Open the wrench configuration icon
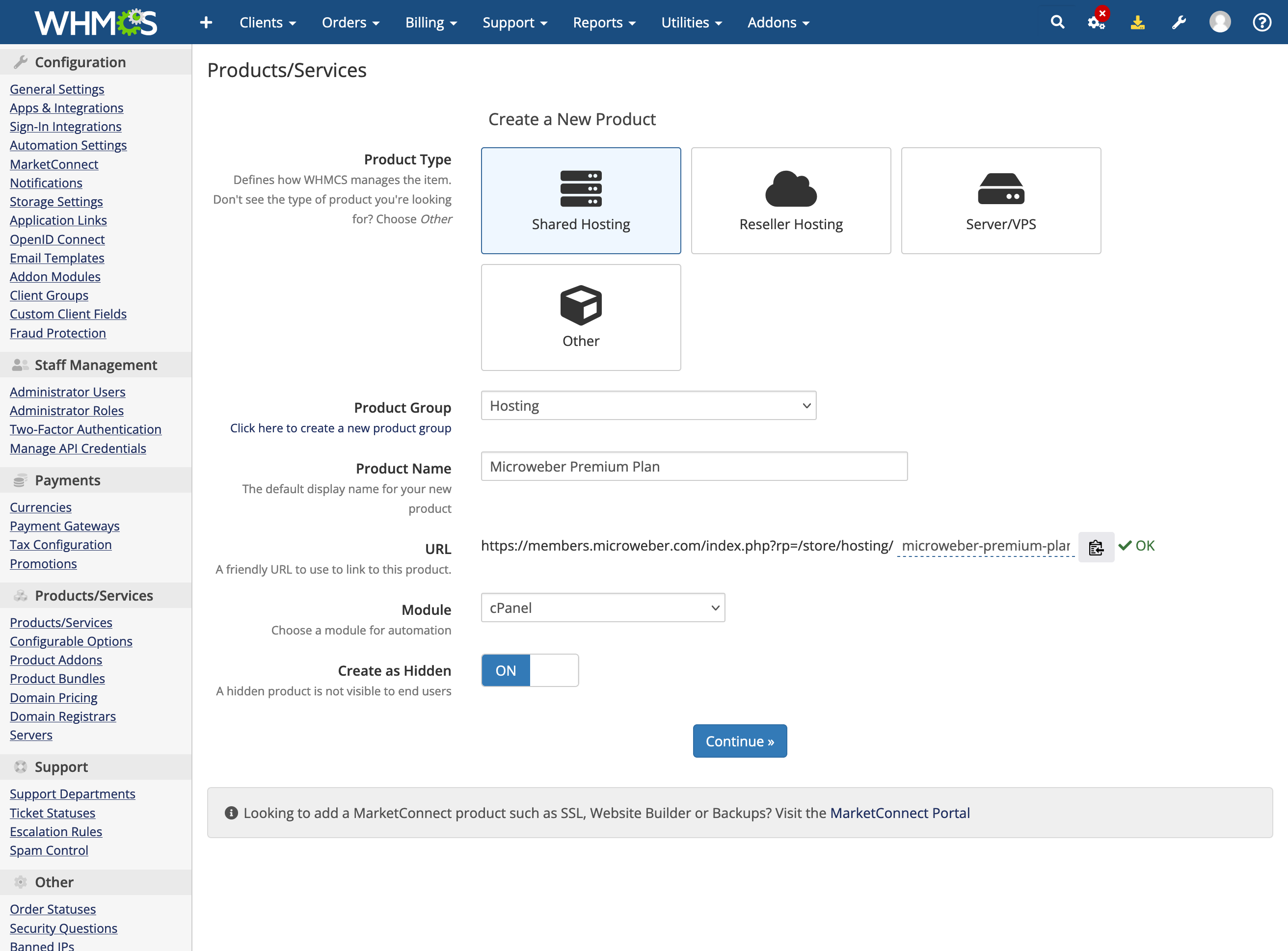Screen dimensions: 1288x951 [1179, 23]
